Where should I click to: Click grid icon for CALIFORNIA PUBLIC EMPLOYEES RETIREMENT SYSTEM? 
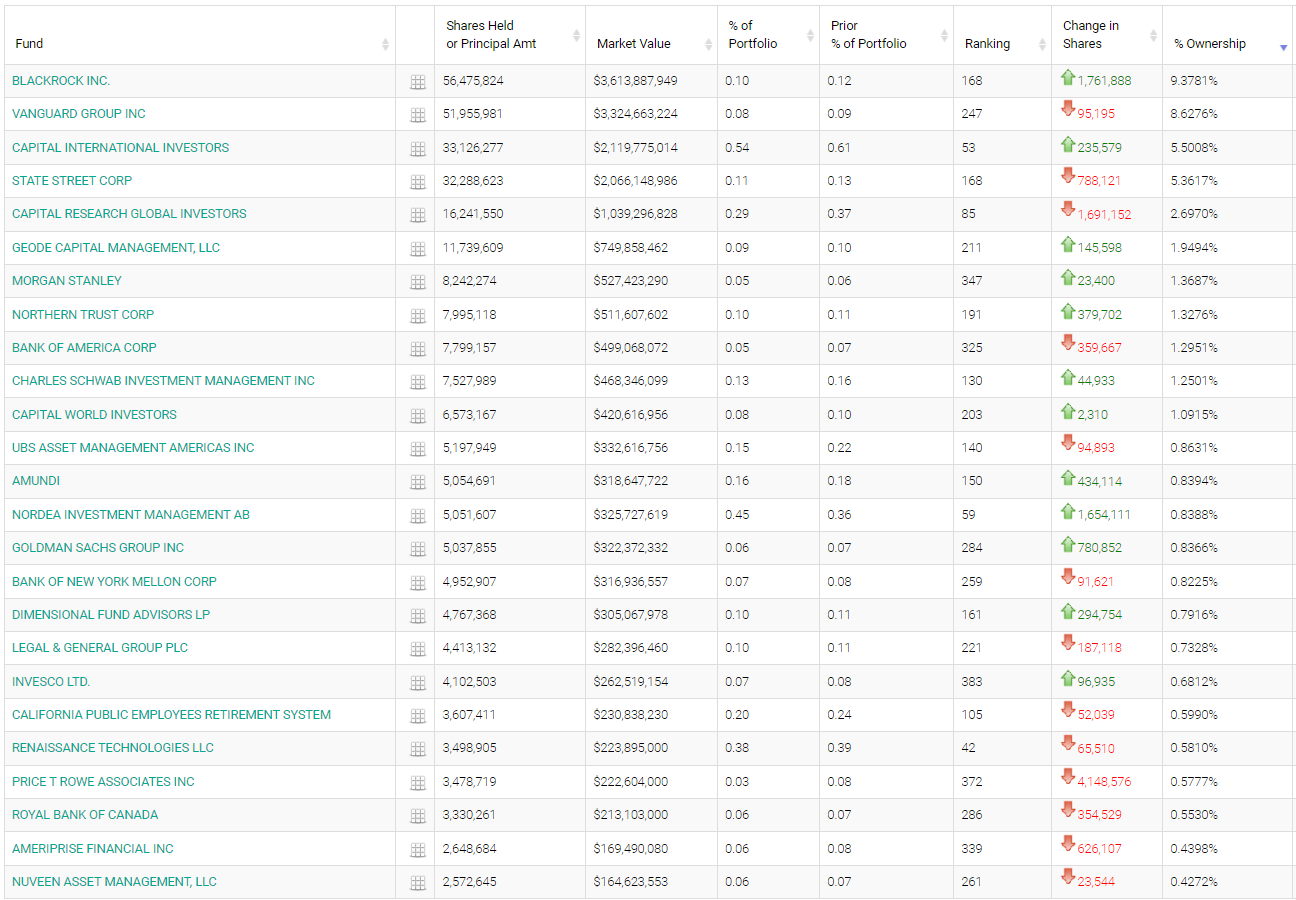pyautogui.click(x=418, y=716)
